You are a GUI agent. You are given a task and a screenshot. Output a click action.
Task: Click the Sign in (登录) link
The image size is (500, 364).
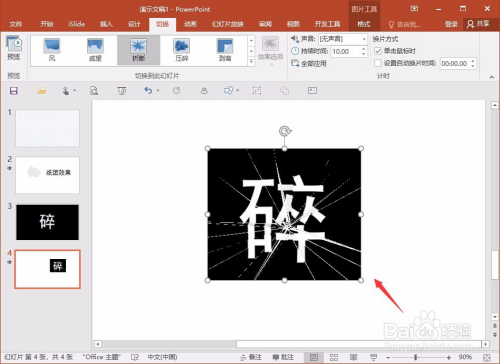click(451, 24)
